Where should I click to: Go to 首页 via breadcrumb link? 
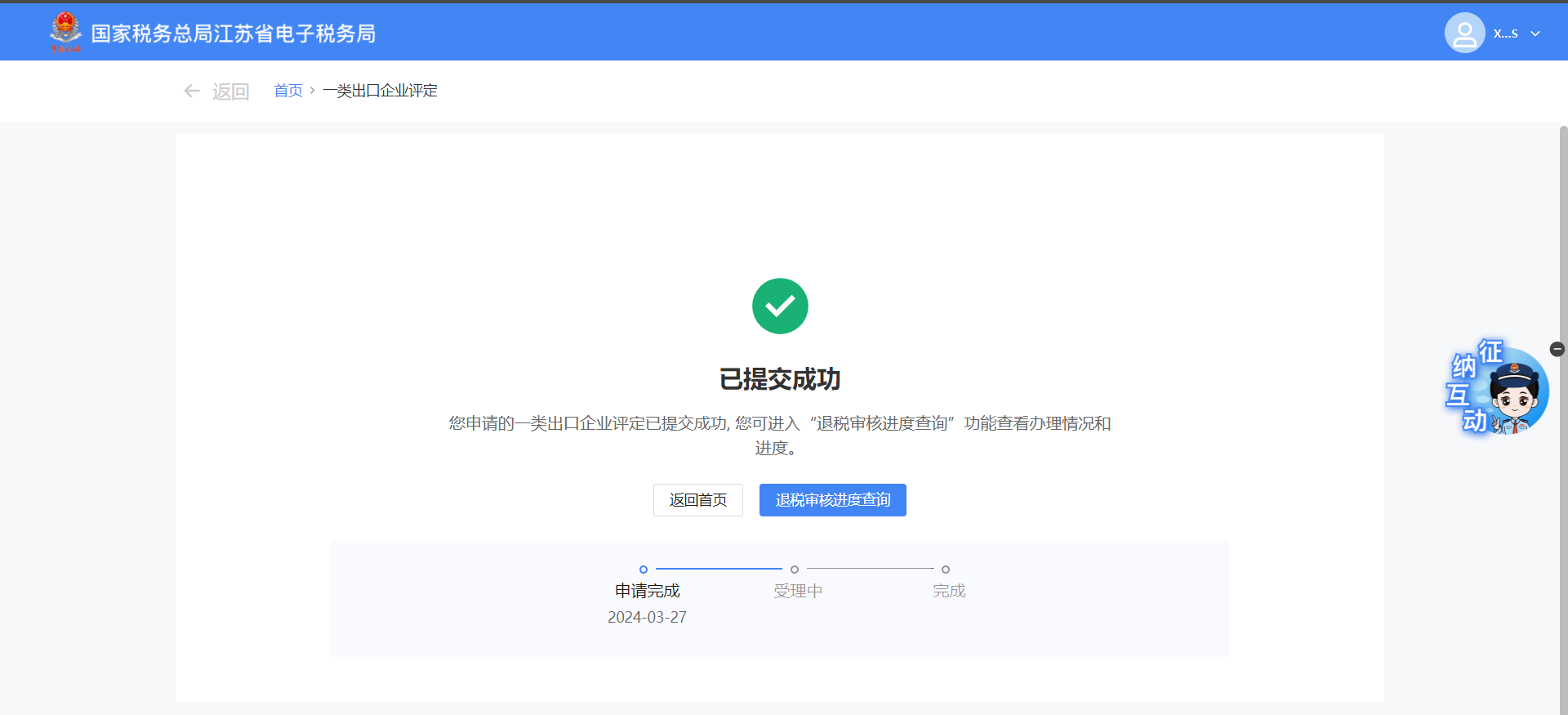tap(287, 91)
